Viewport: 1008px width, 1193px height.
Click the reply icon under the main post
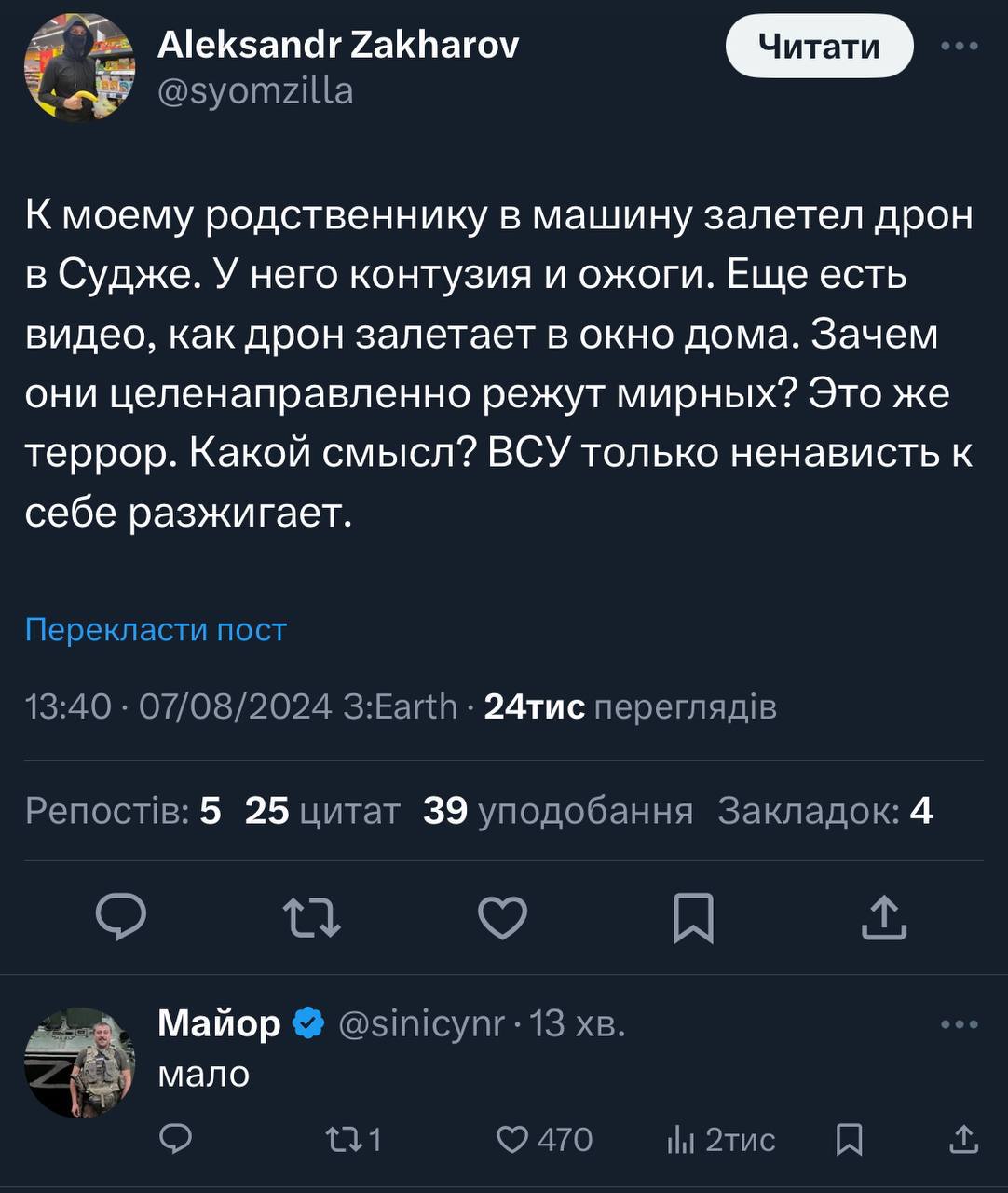[121, 917]
